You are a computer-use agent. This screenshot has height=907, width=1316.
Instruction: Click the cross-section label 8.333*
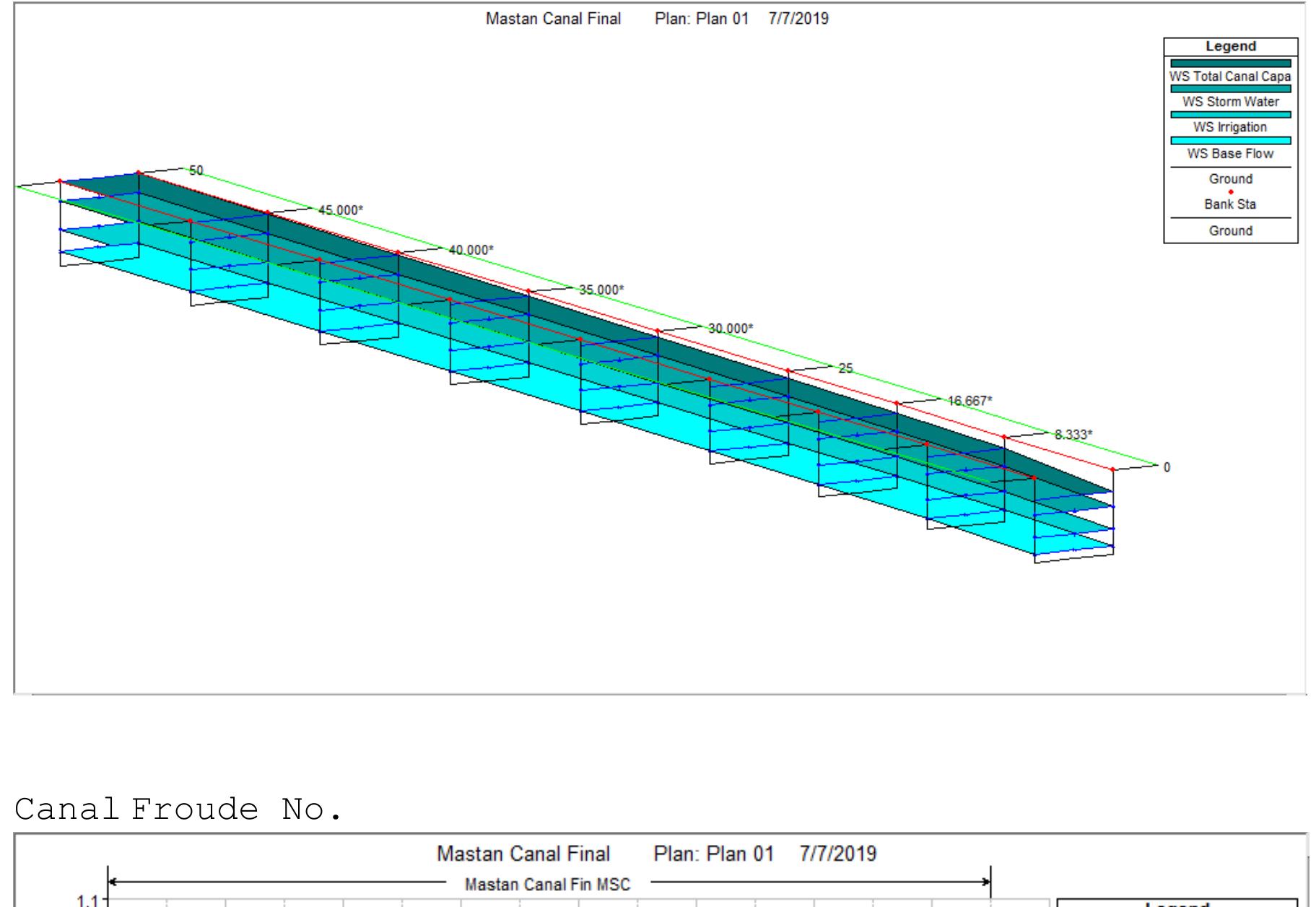(x=1073, y=435)
